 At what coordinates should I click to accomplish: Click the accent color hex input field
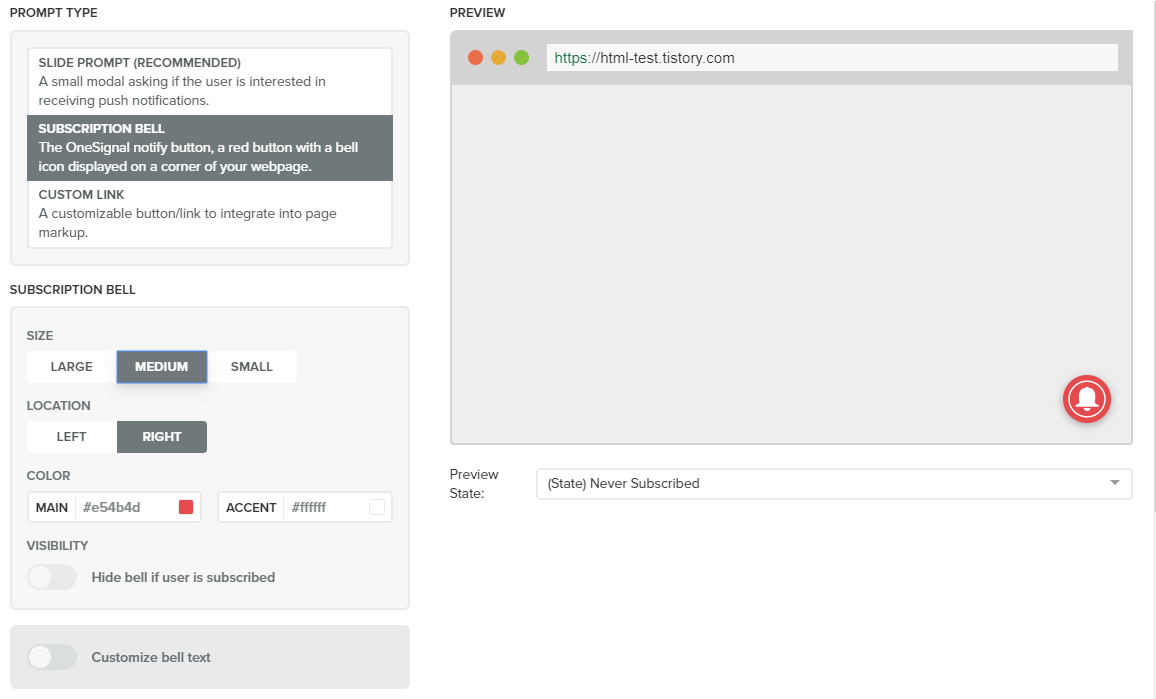324,507
